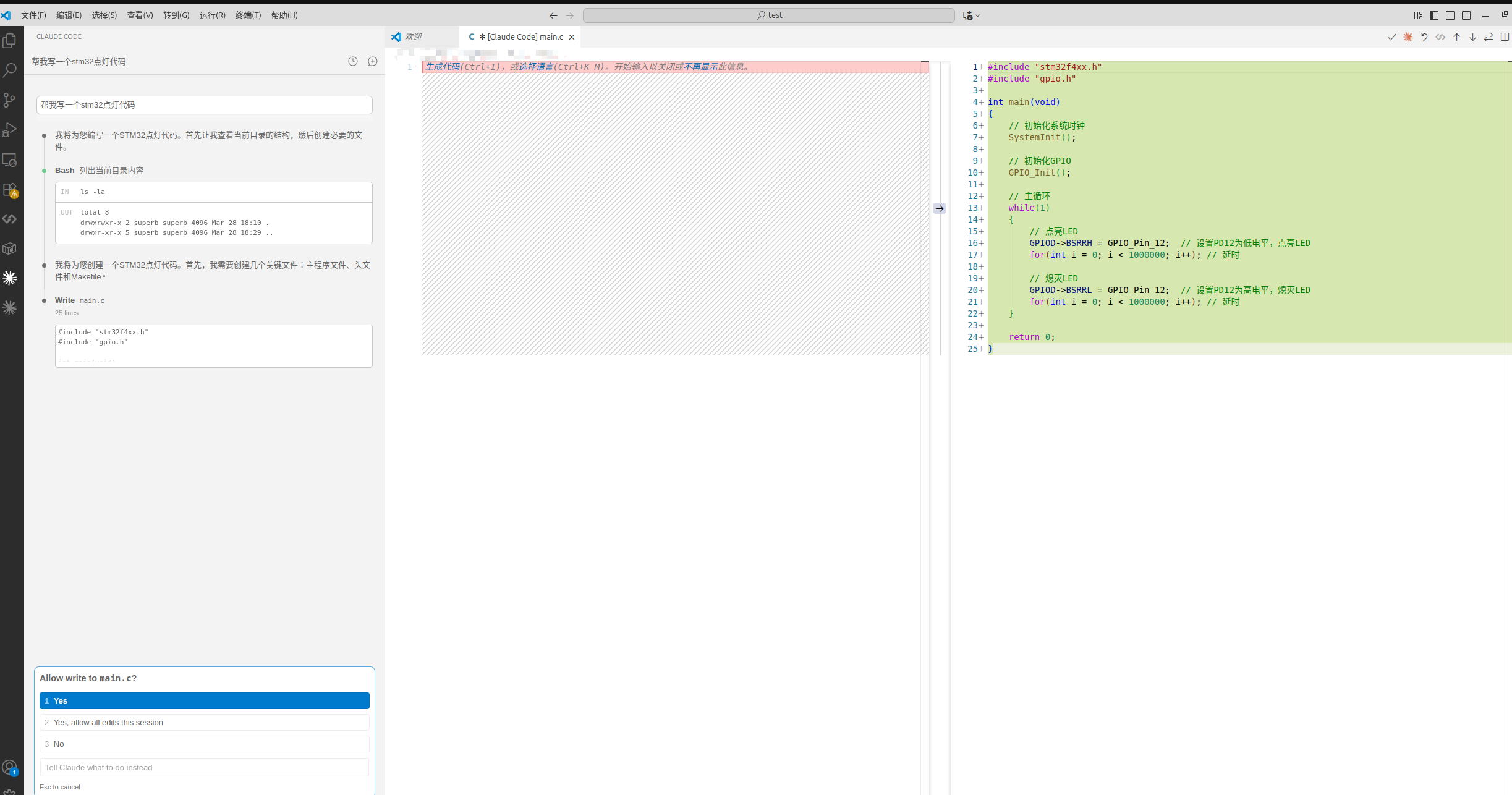Click checkmark to accept diff changes

[x=1391, y=37]
